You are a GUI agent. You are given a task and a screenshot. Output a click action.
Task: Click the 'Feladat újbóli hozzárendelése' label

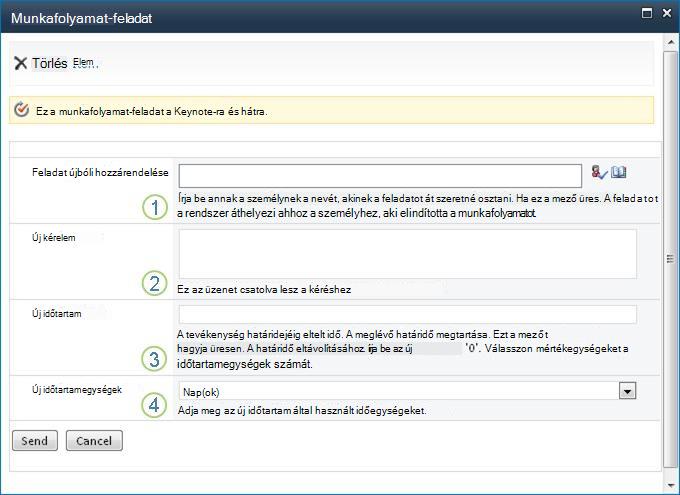[x=100, y=172]
